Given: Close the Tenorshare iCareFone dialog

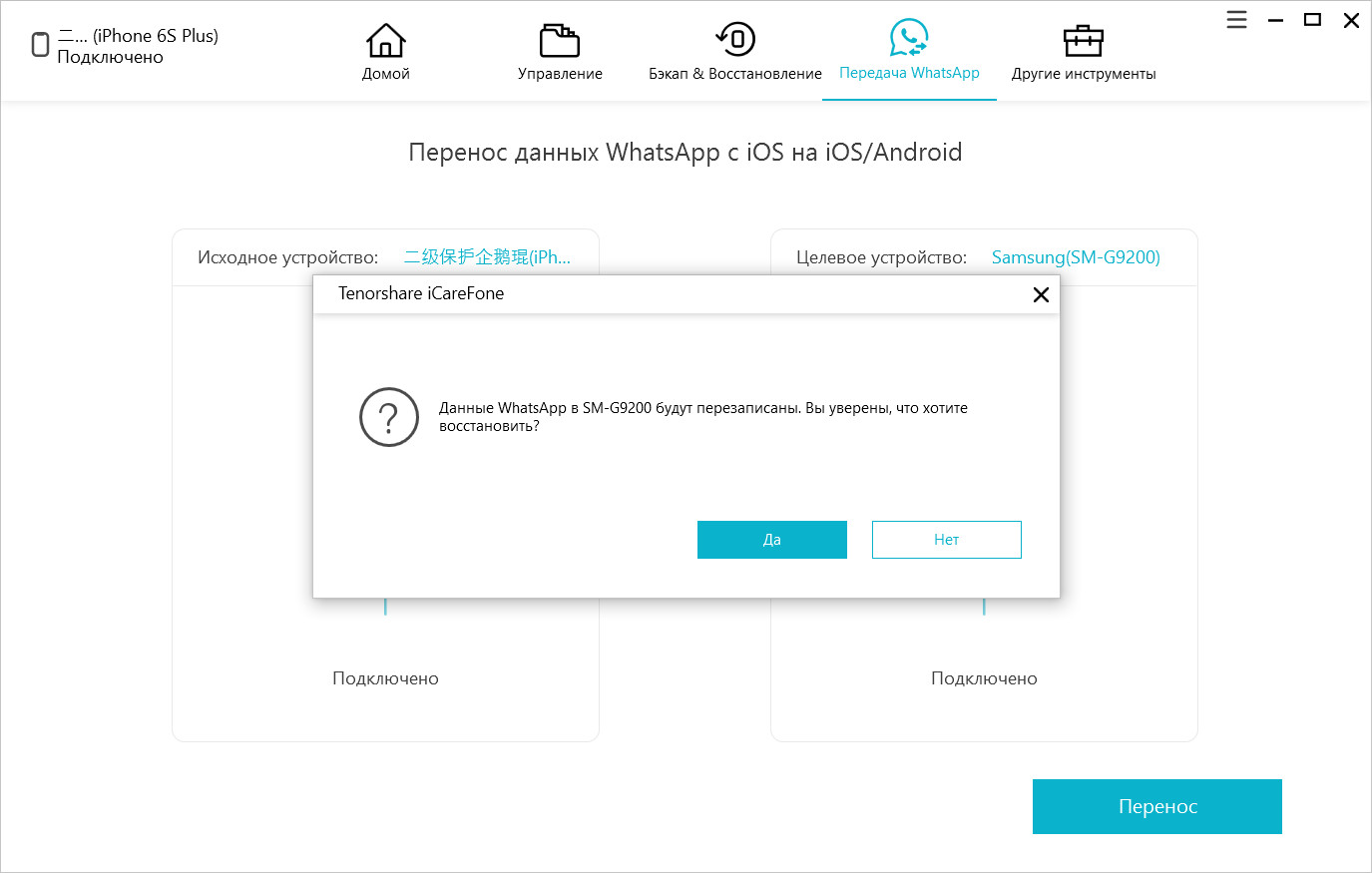Looking at the screenshot, I should tap(1041, 294).
